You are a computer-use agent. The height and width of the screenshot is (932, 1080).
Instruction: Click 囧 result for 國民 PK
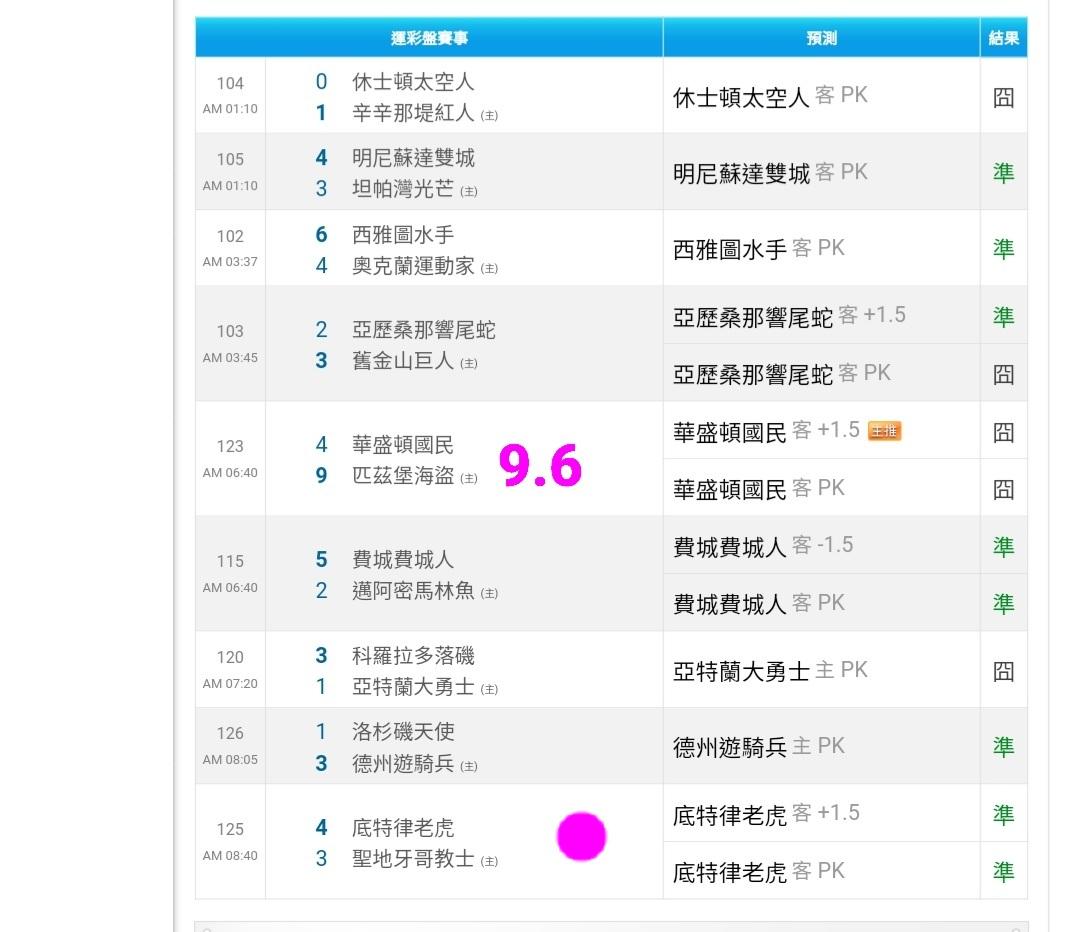[1004, 489]
